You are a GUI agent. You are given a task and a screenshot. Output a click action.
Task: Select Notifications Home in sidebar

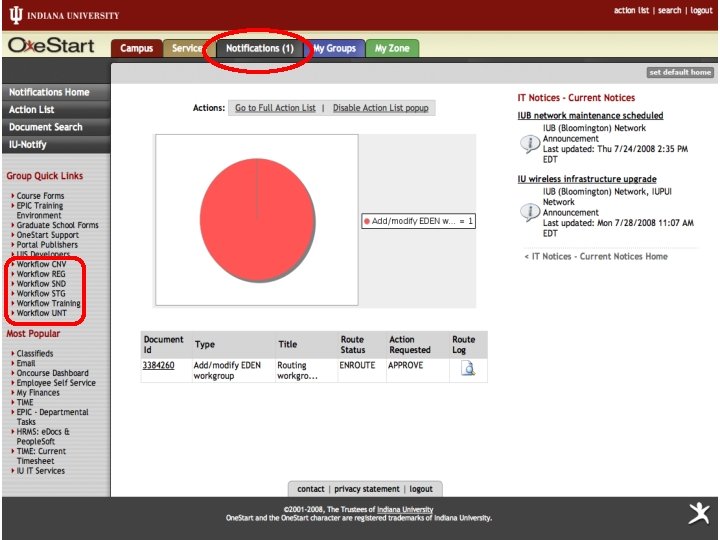pyautogui.click(x=56, y=92)
